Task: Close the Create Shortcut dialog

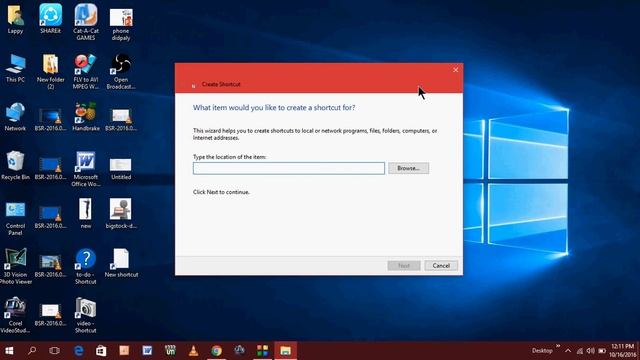Action: pos(456,70)
